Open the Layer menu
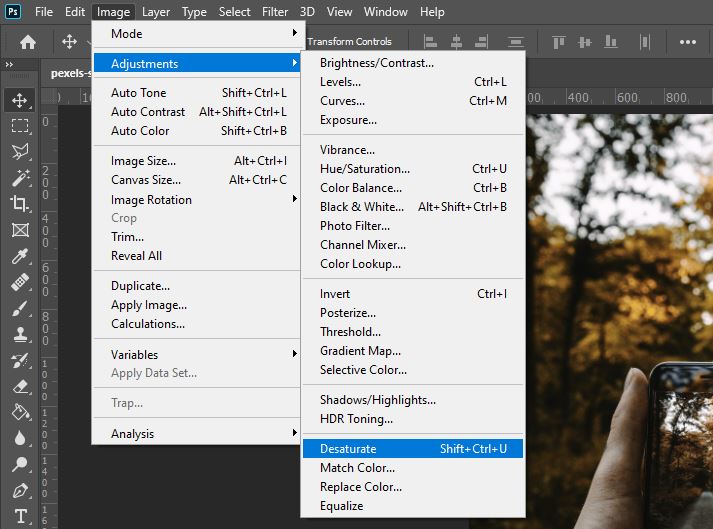Viewport: 713px width, 529px height. (x=156, y=11)
